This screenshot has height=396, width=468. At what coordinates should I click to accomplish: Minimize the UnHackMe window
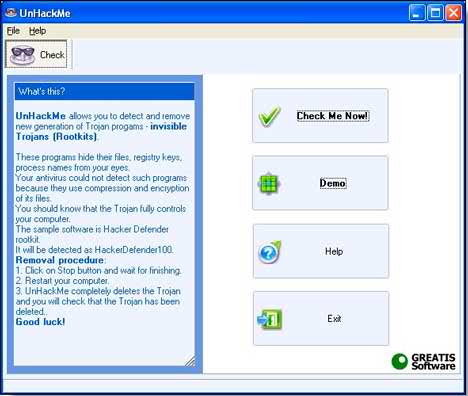pyautogui.click(x=417, y=13)
